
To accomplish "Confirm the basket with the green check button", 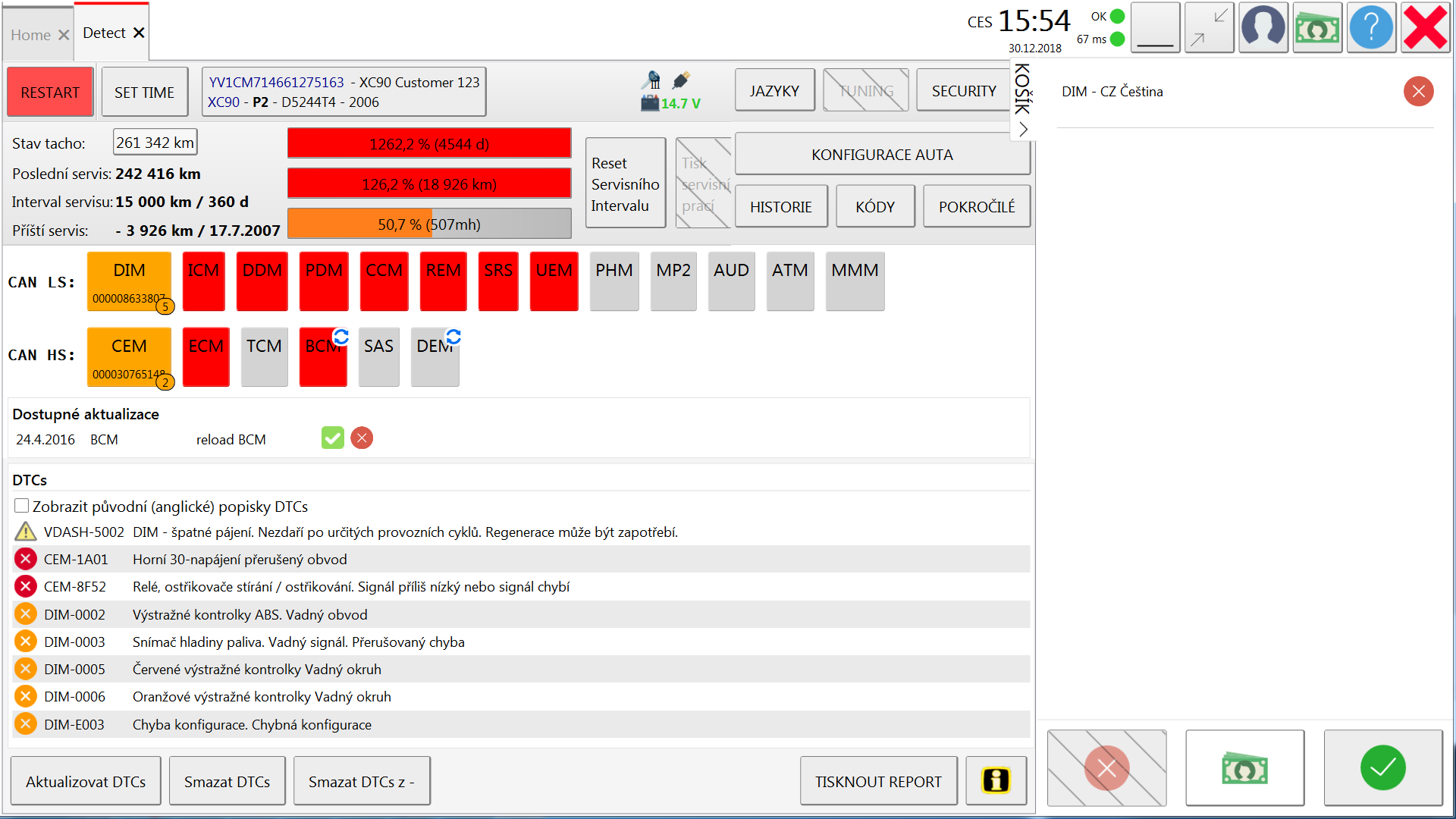I will [x=1382, y=767].
